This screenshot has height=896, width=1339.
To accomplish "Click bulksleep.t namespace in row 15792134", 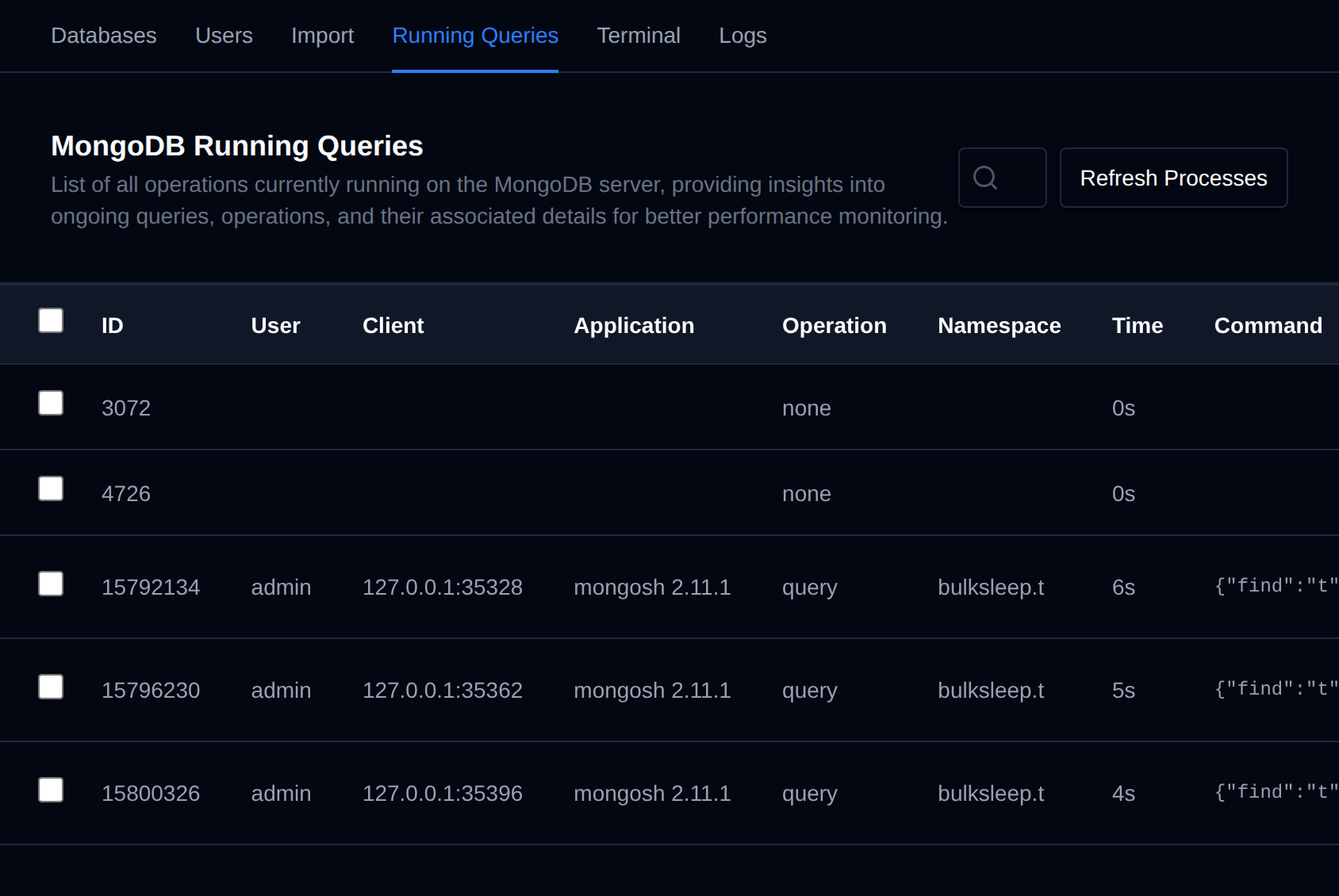I will (991, 588).
